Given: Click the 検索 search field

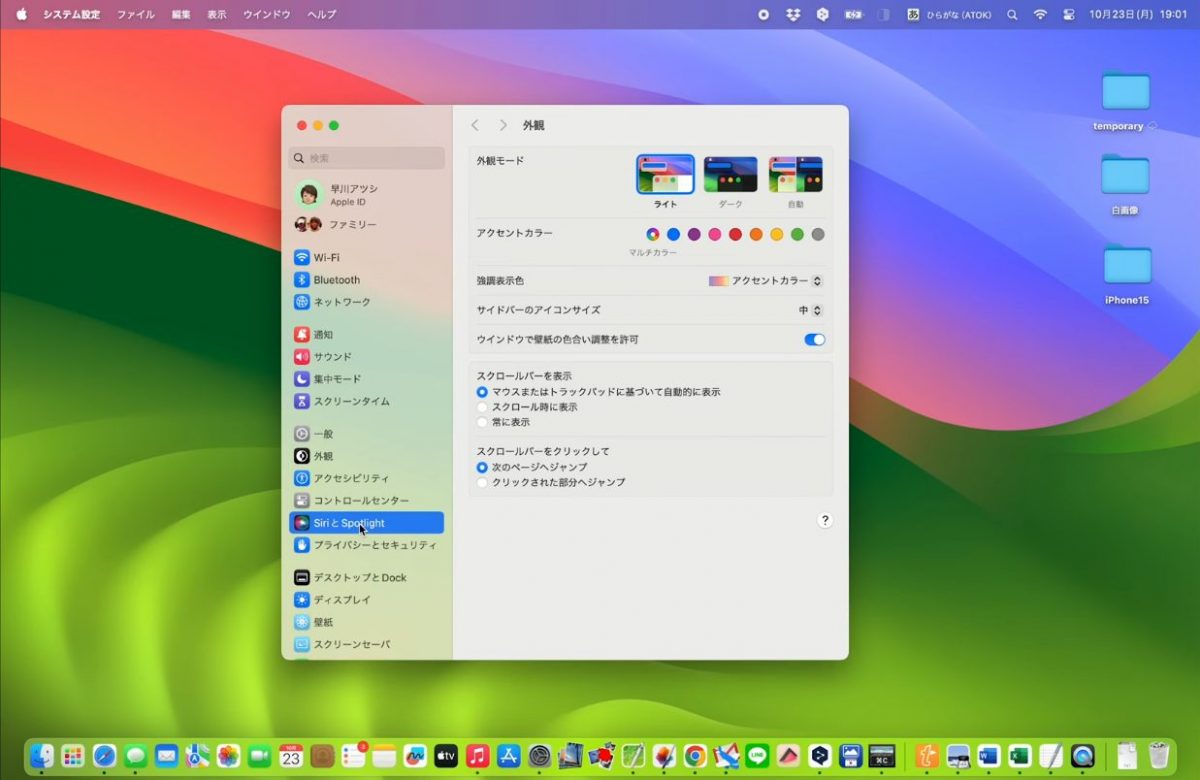Looking at the screenshot, I should (366, 158).
